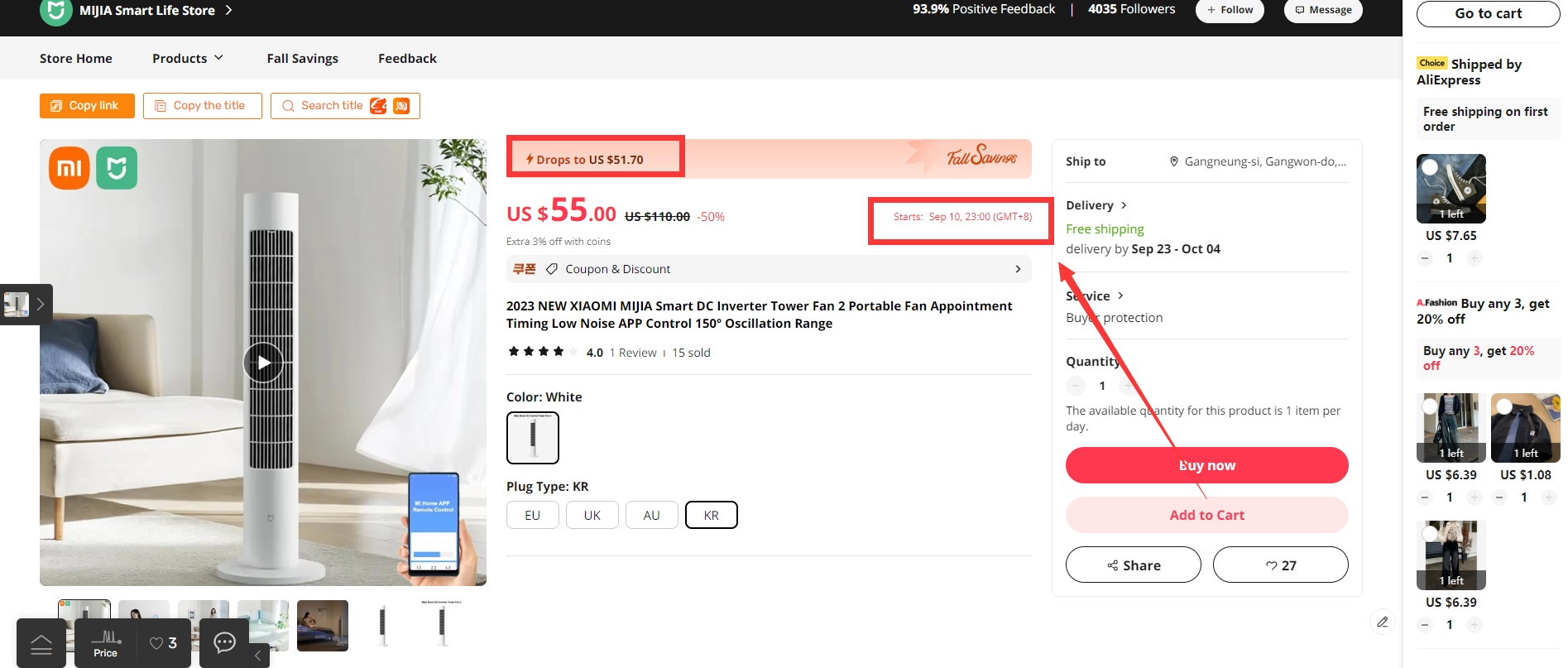Open Free shipping on first order banner
This screenshot has width=1568, height=668.
[1488, 118]
